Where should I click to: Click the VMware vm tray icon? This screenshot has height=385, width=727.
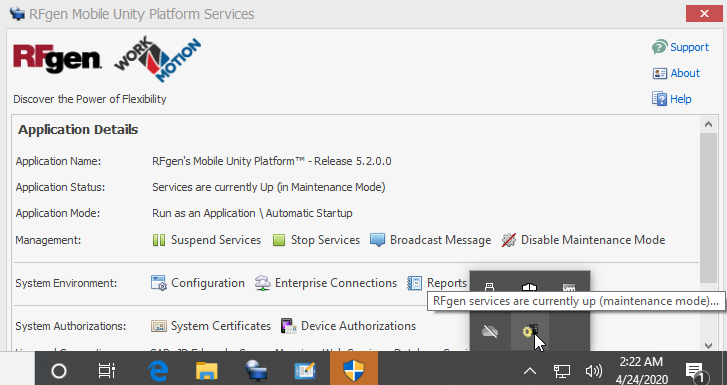click(569, 288)
